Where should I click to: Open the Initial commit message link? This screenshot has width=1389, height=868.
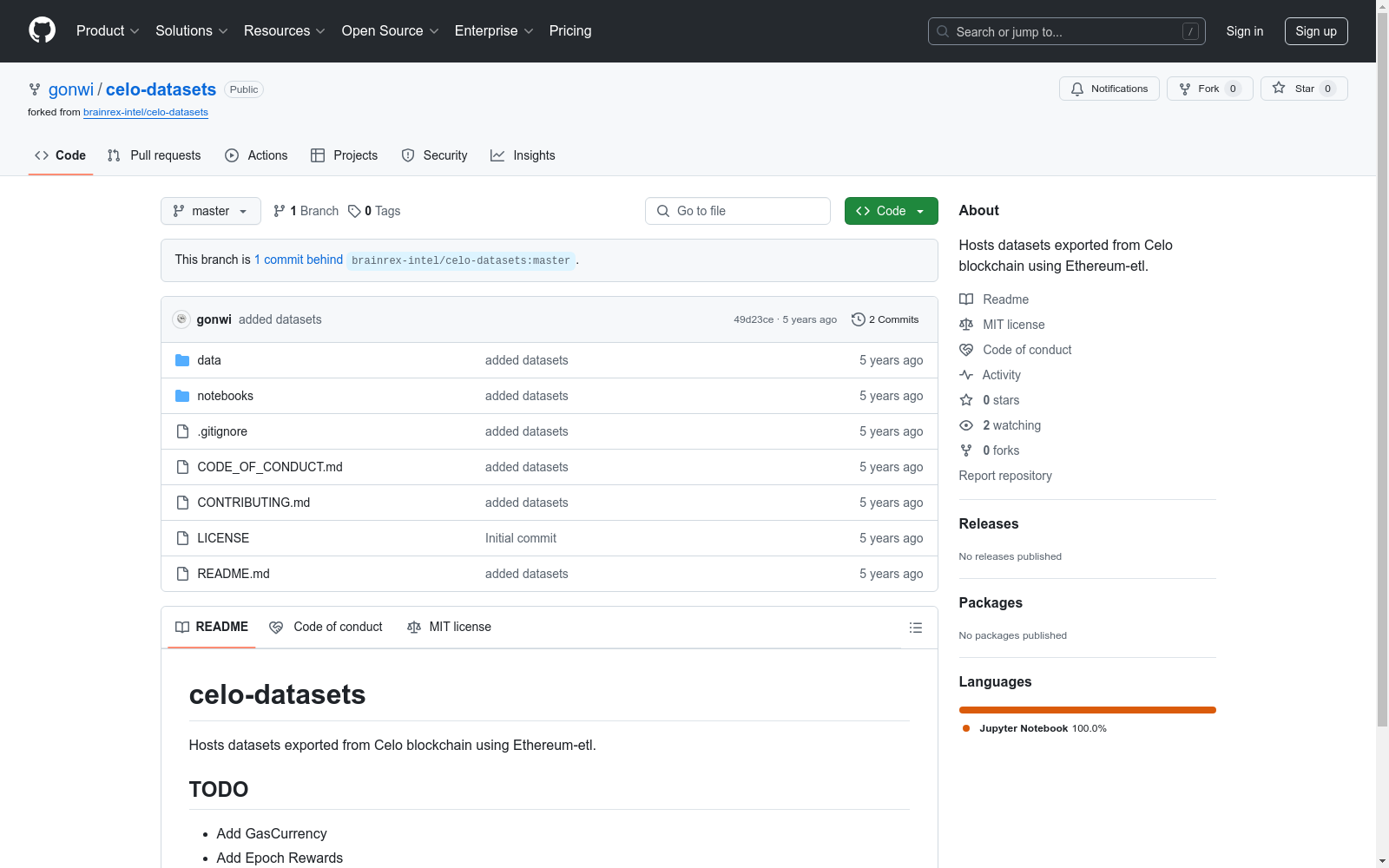click(521, 538)
